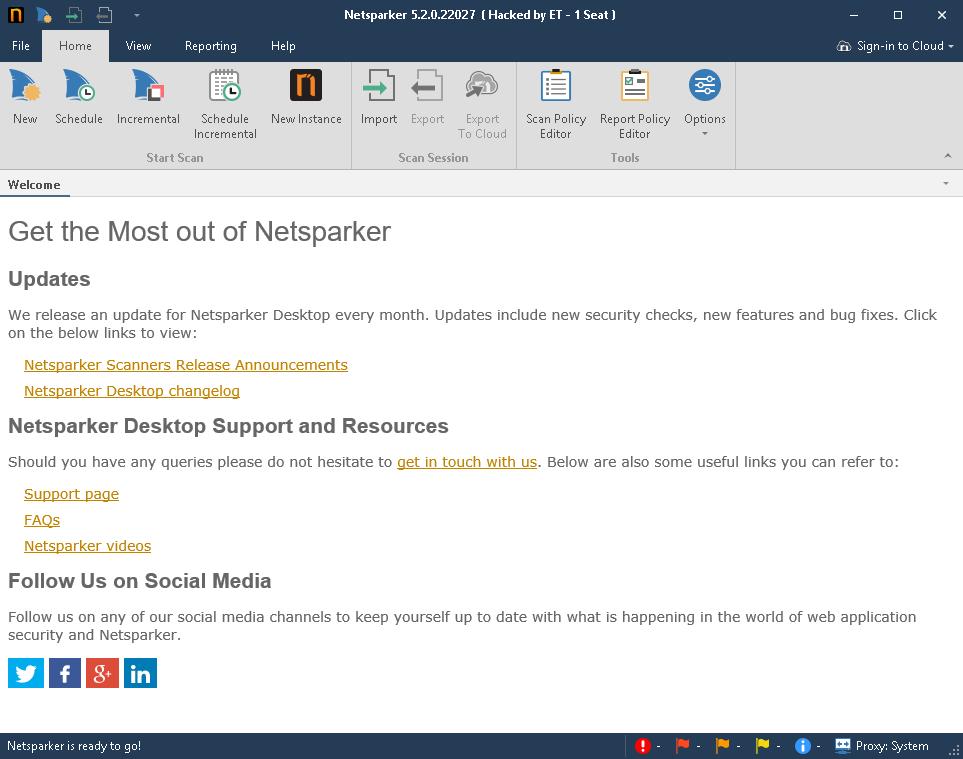Open the Welcome tab list dropdown arrow

pos(946,184)
